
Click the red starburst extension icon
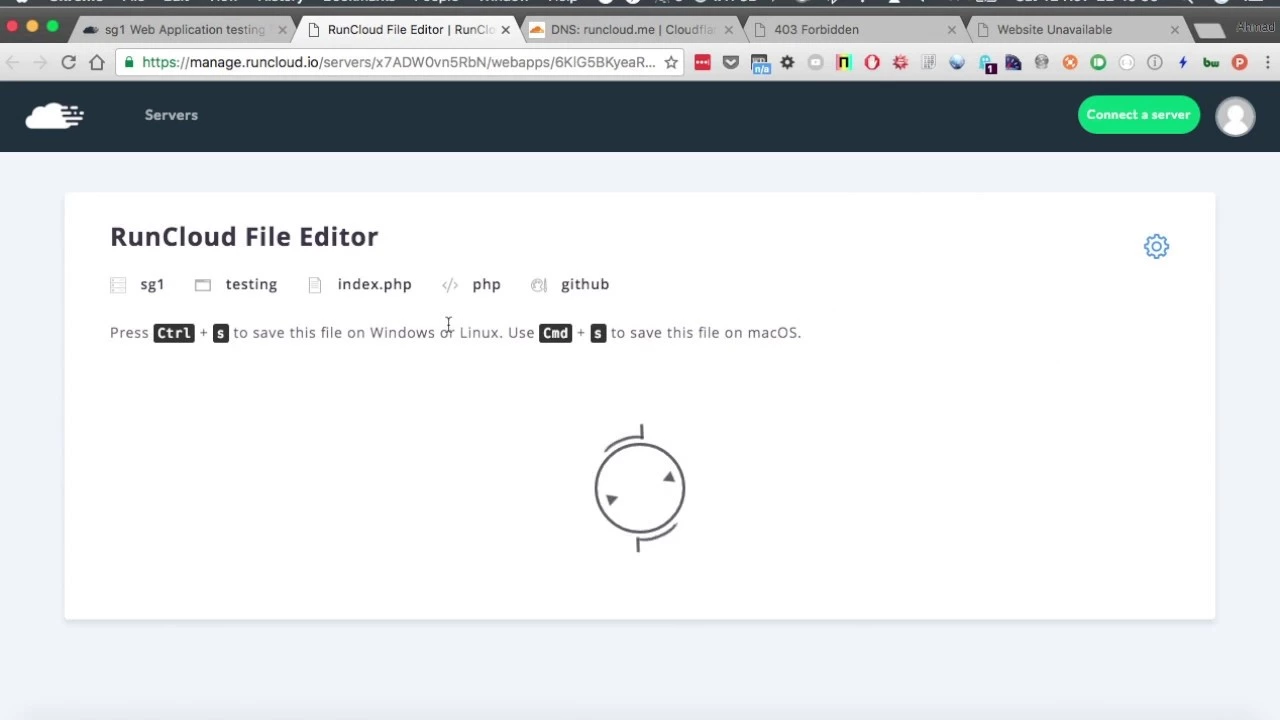point(900,62)
